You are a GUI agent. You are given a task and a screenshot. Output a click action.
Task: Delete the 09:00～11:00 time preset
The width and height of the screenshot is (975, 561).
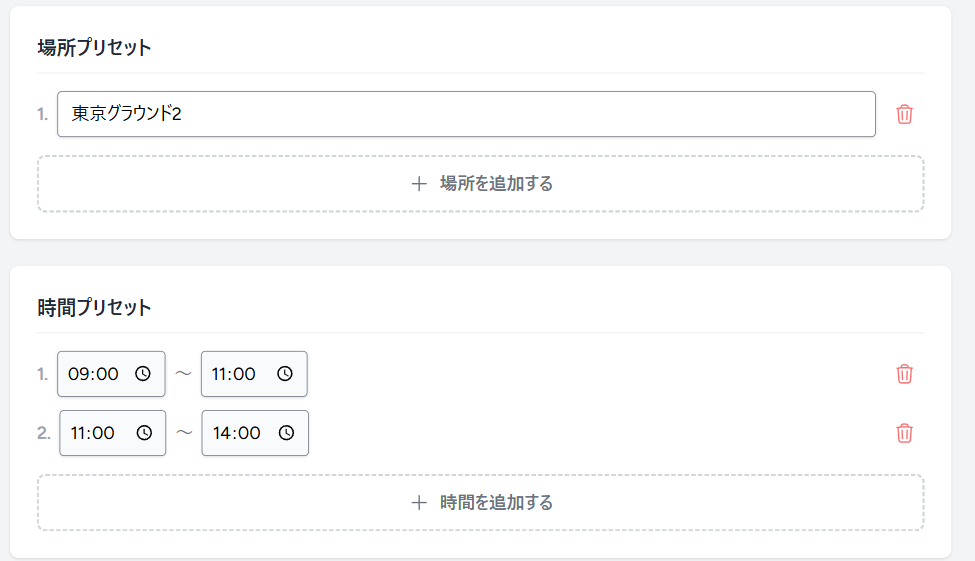coord(904,374)
